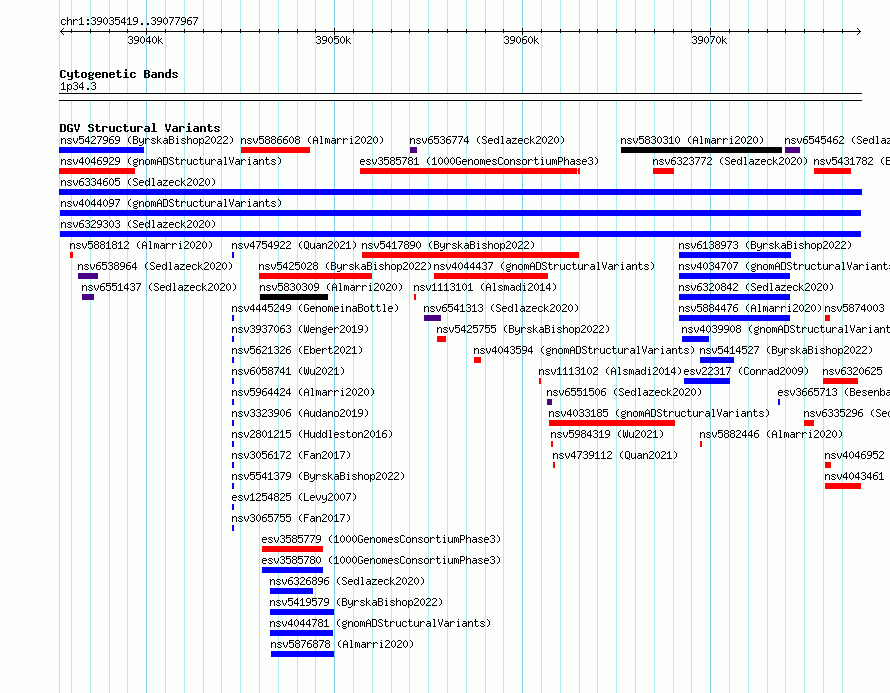This screenshot has height=693, width=890.
Task: Click nsv5417890 (ByrskaBishop2022) label
Action: (448, 245)
